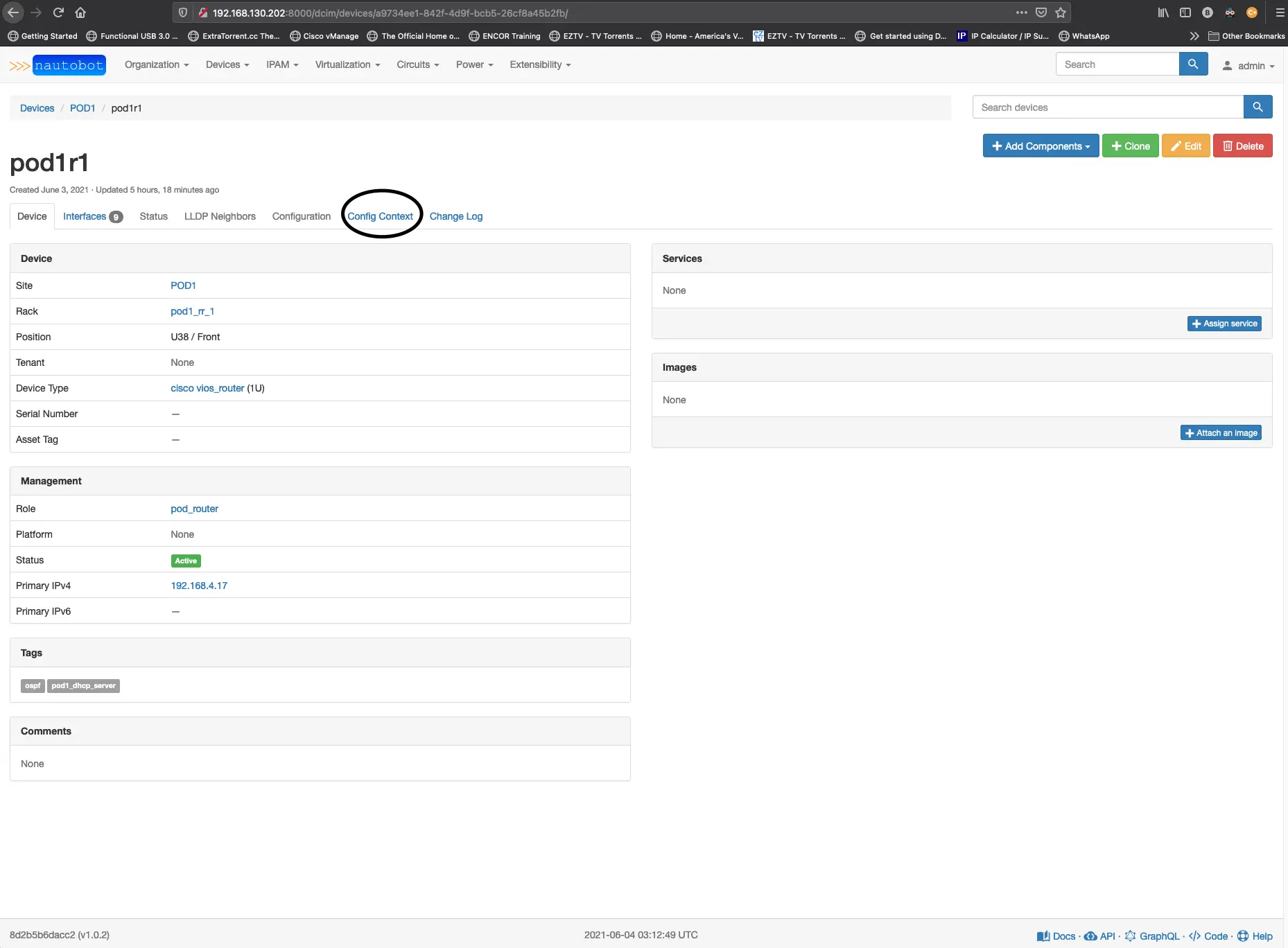Expand the Organization dropdown menu
Screen dimensions: 1288x948
(x=157, y=64)
